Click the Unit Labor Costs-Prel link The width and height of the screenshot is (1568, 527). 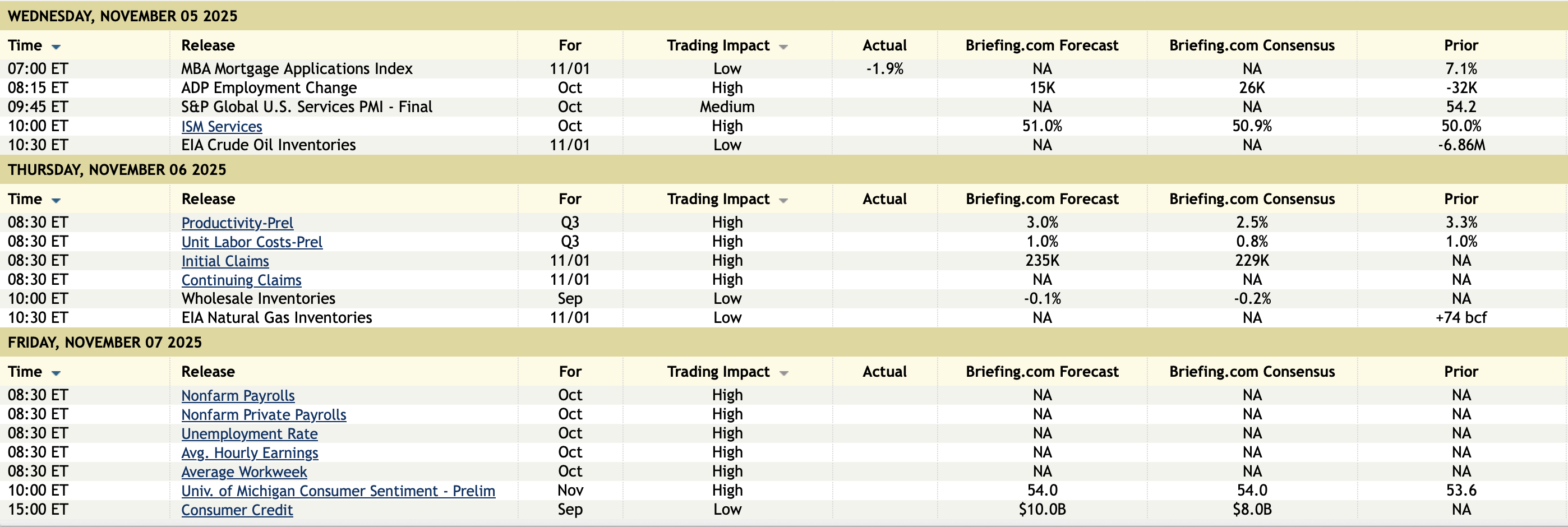click(x=251, y=242)
